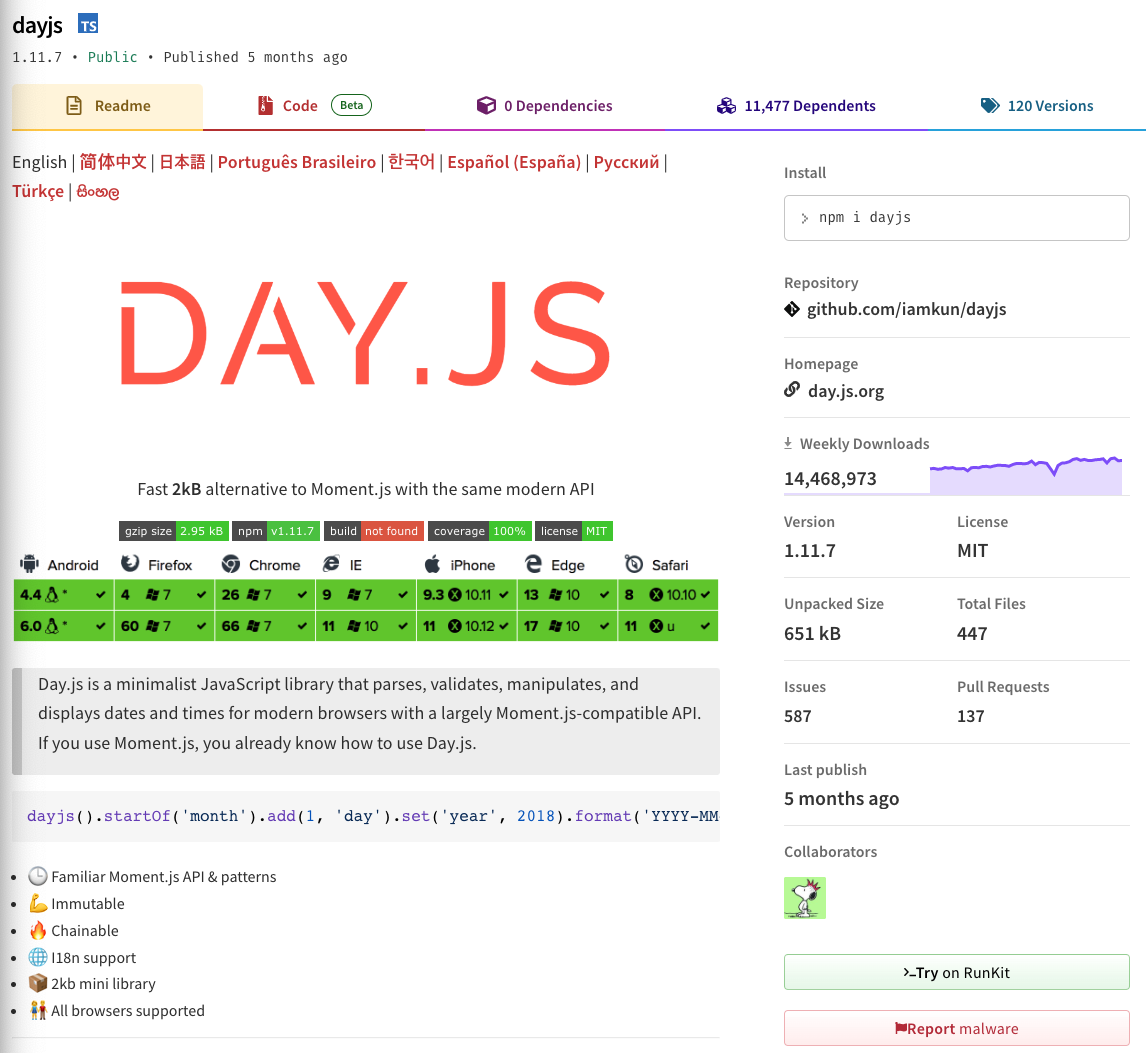Viewport: 1148px width, 1053px height.
Task: Click the Try on RunKit button
Action: click(x=956, y=972)
